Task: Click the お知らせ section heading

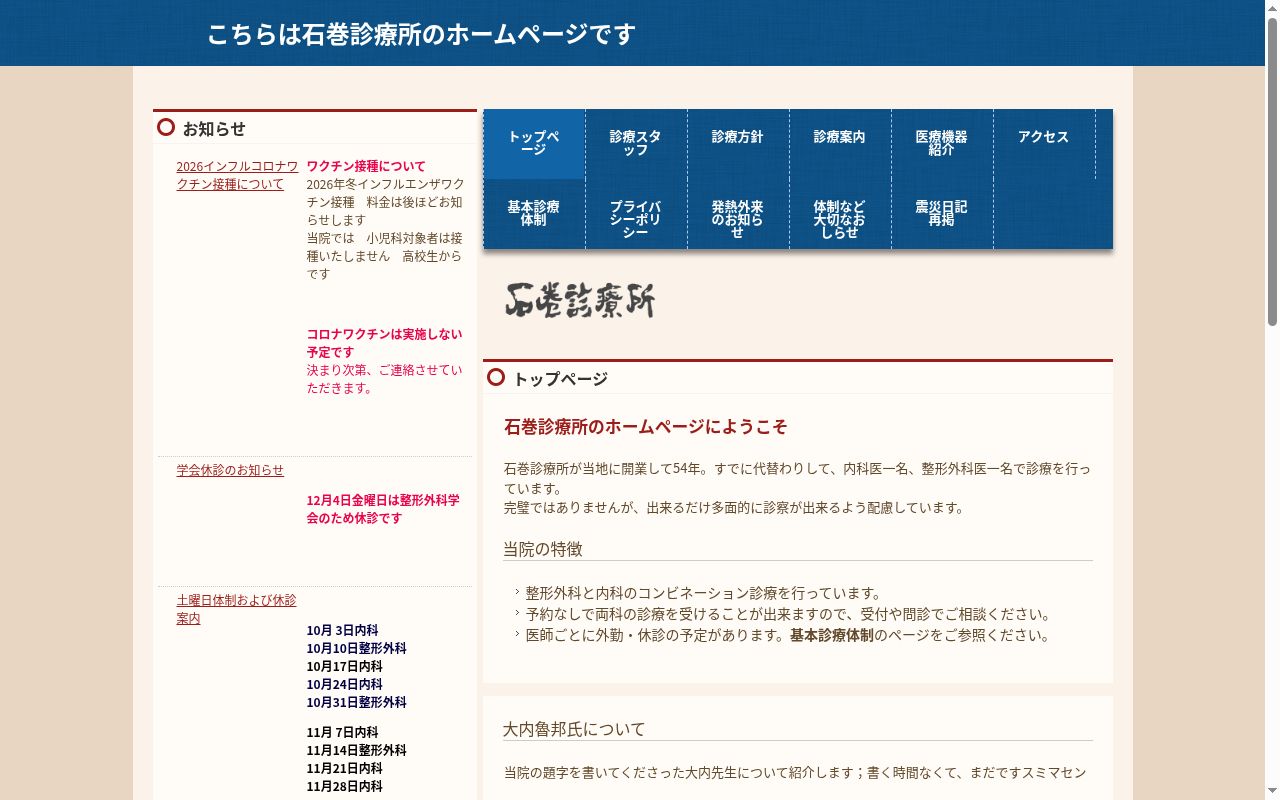Action: (x=214, y=129)
